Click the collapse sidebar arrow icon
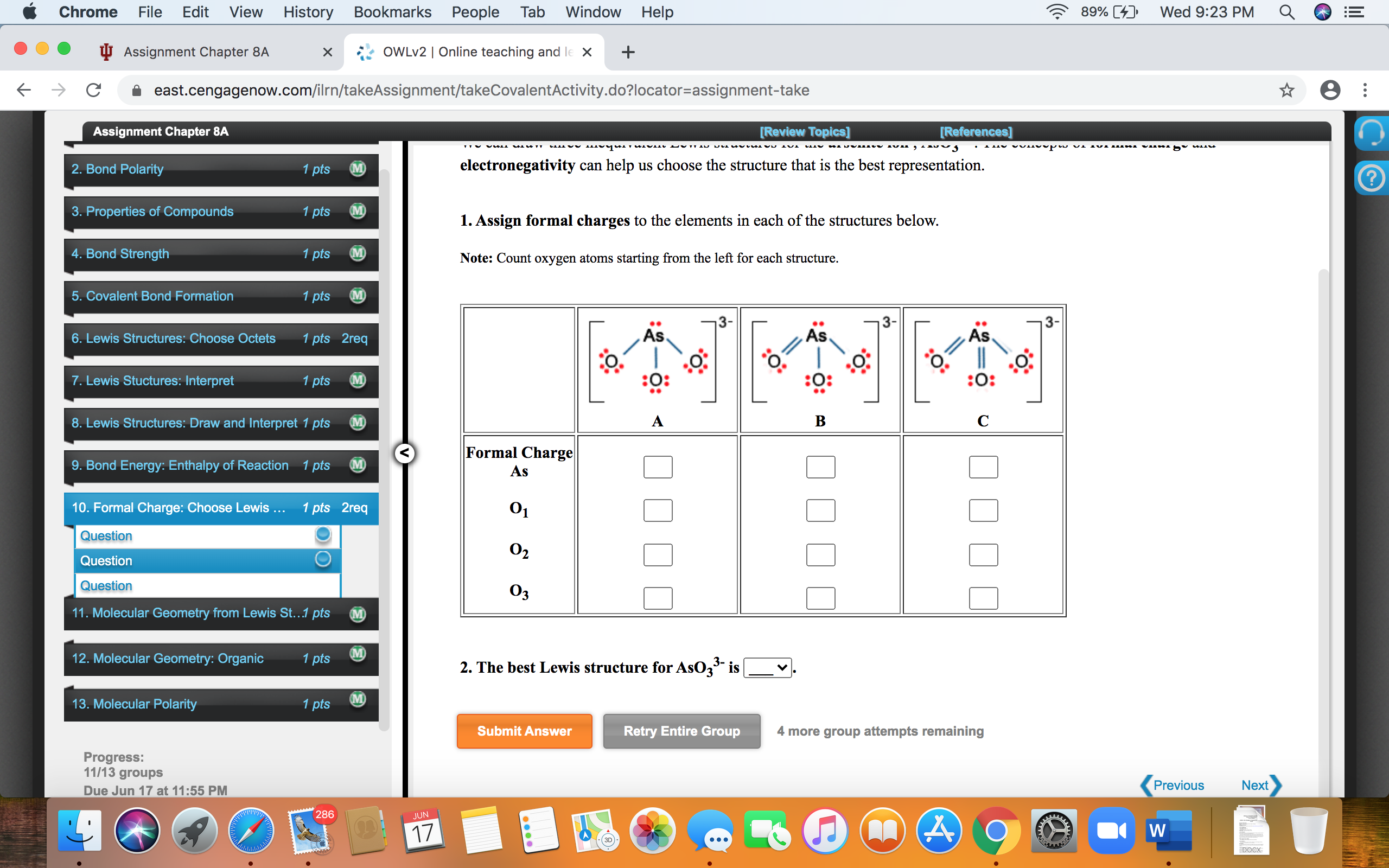 (x=404, y=454)
